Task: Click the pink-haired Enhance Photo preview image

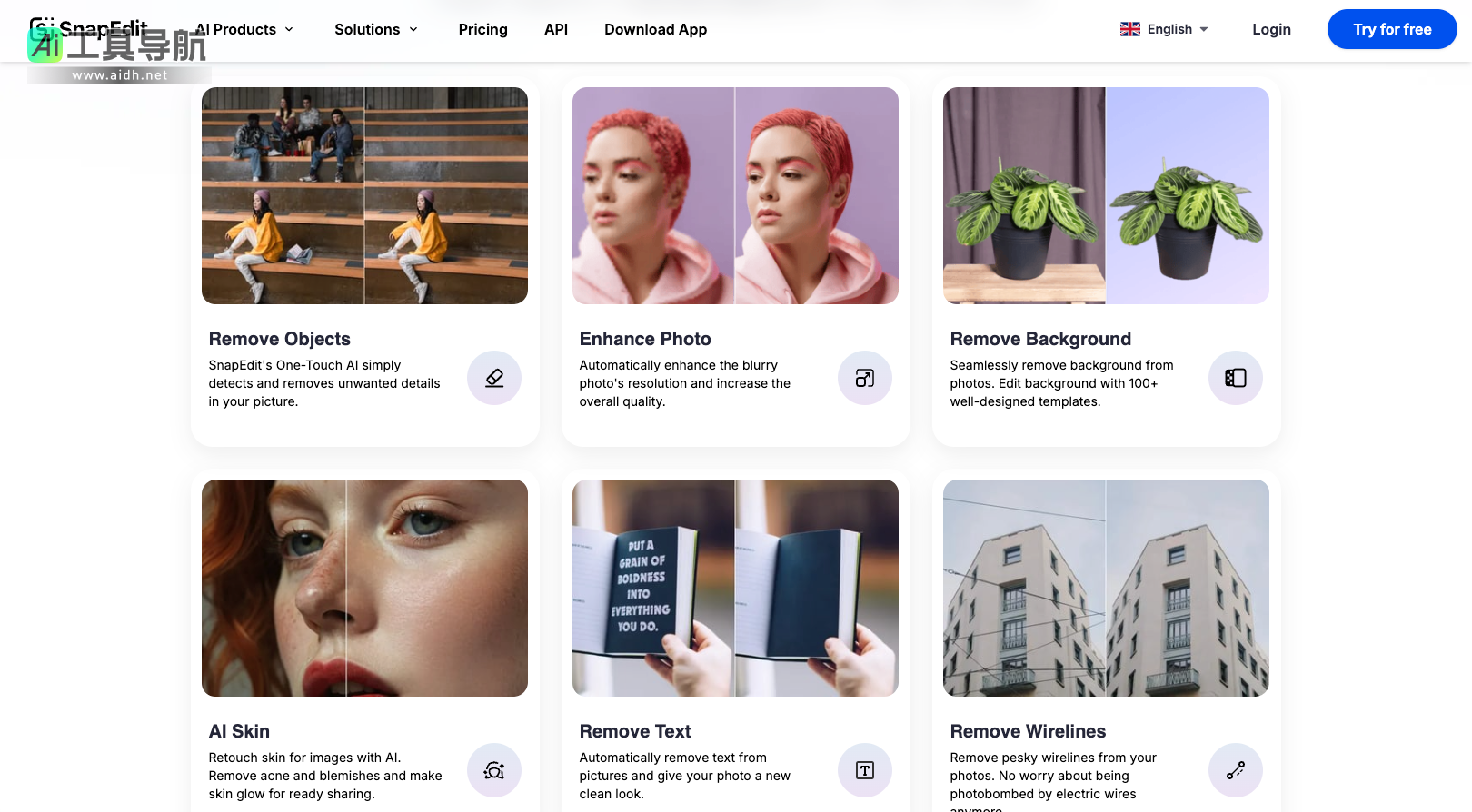Action: click(x=735, y=195)
